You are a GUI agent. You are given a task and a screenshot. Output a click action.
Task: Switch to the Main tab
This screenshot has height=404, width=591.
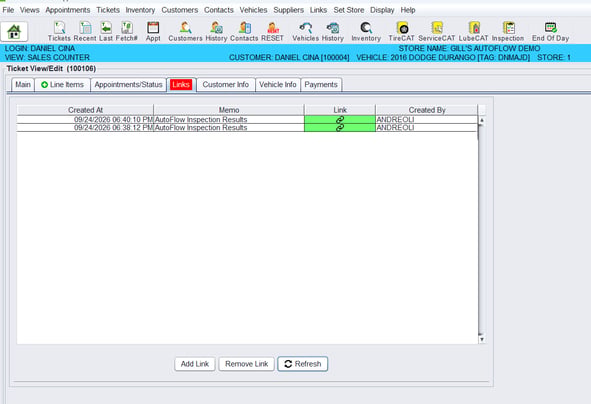click(x=23, y=84)
